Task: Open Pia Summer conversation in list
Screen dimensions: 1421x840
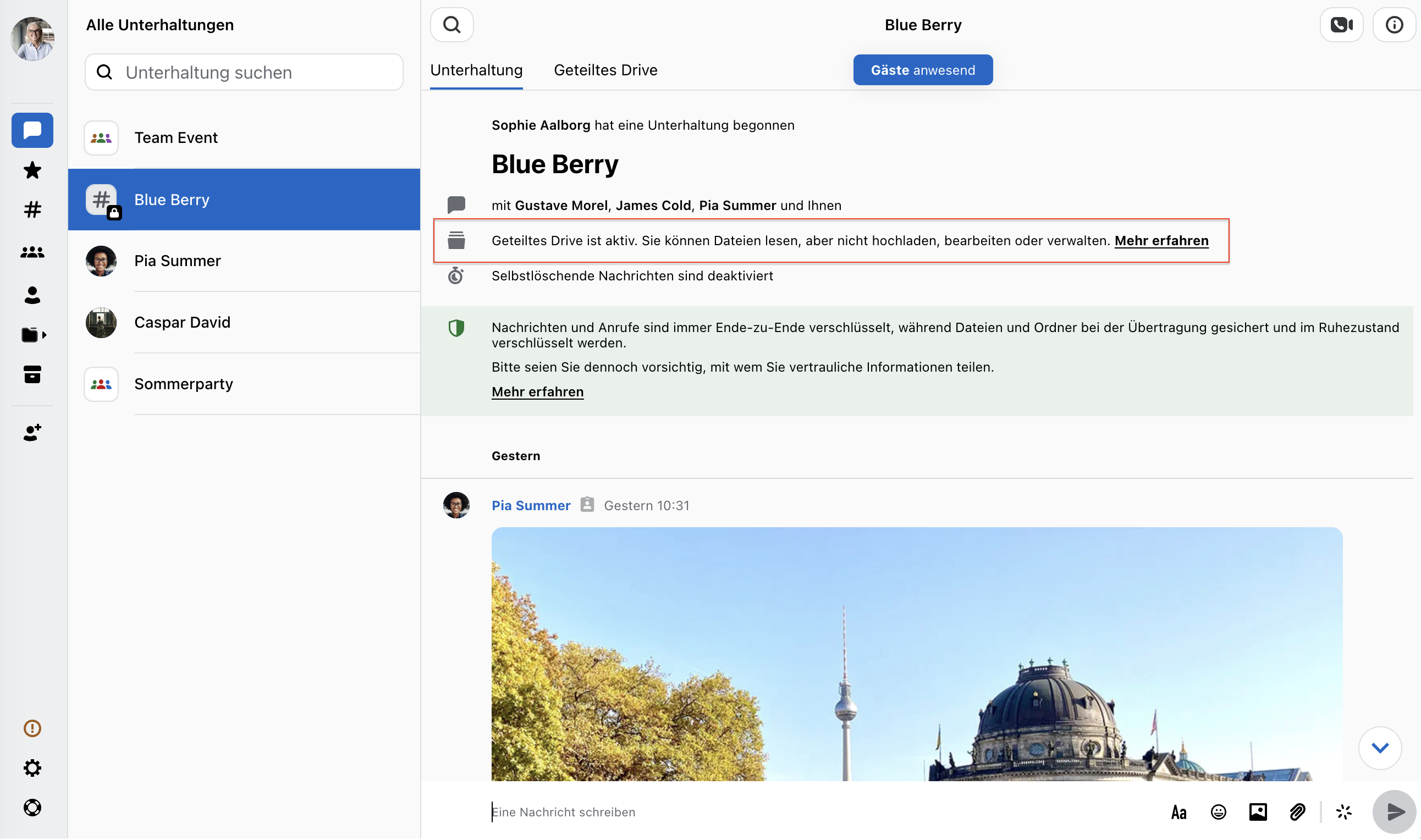Action: (x=244, y=261)
